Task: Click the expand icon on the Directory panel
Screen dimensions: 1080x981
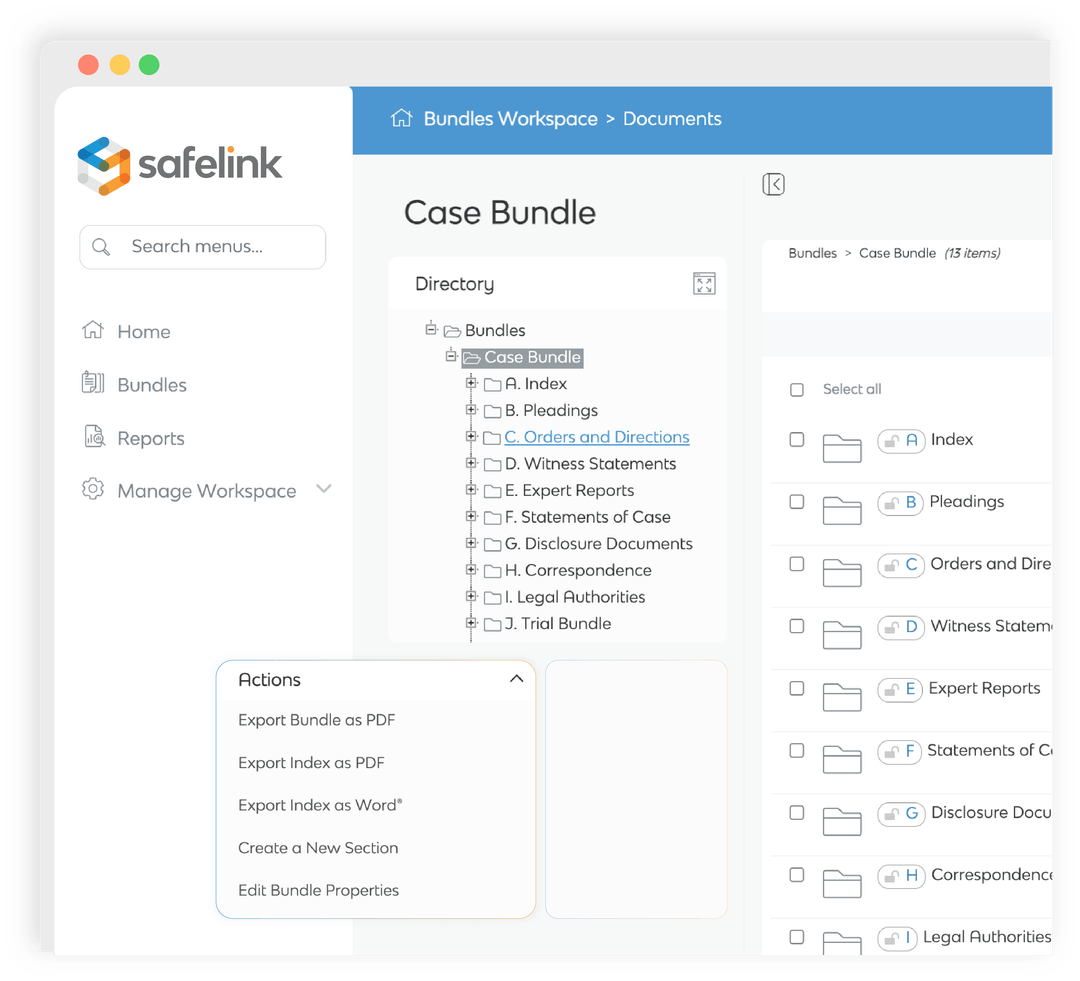Action: [705, 284]
